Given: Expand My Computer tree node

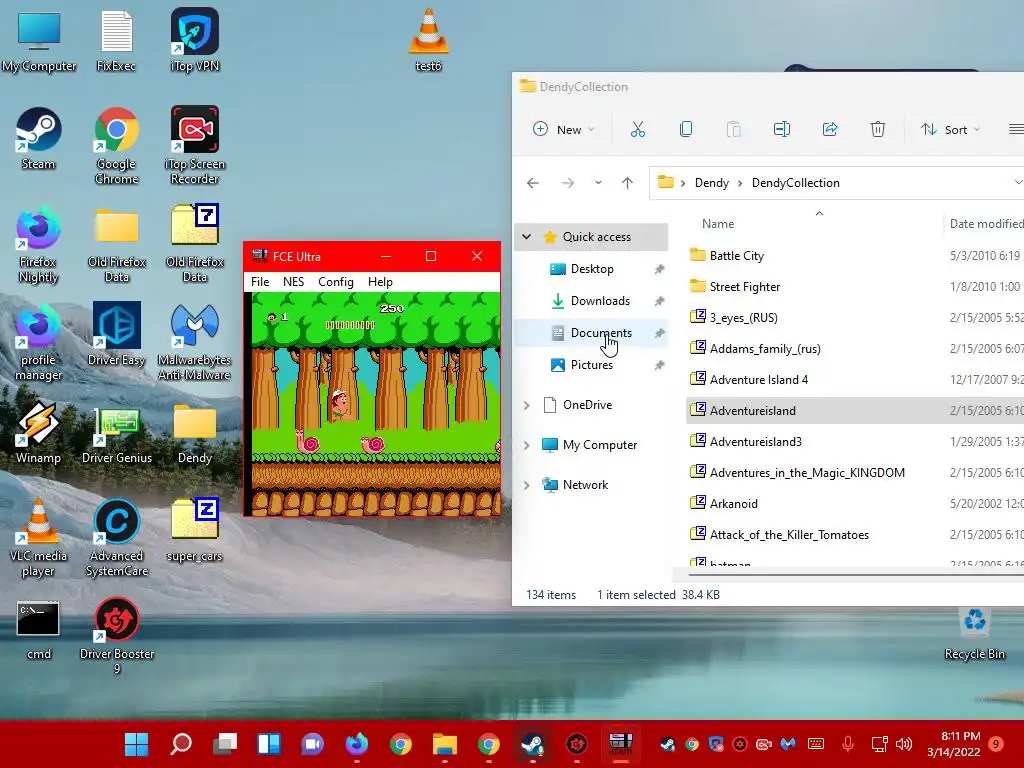Looking at the screenshot, I should [526, 445].
